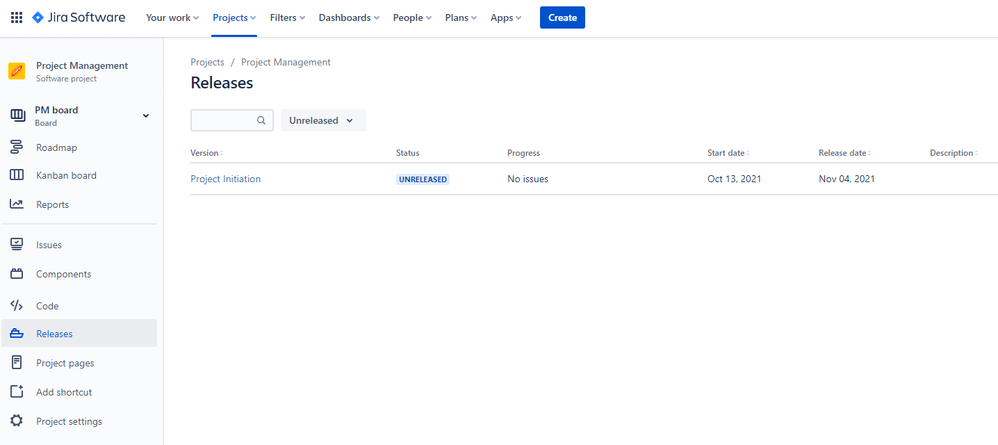Open the People menu

point(412,18)
